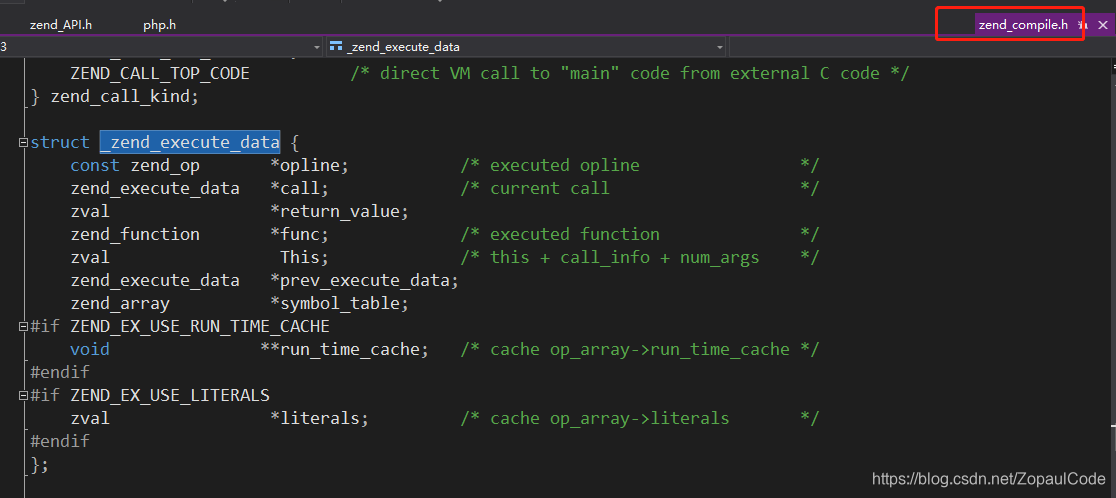
Task: Pin the zend_compile.h tab
Action: pos(1083,25)
